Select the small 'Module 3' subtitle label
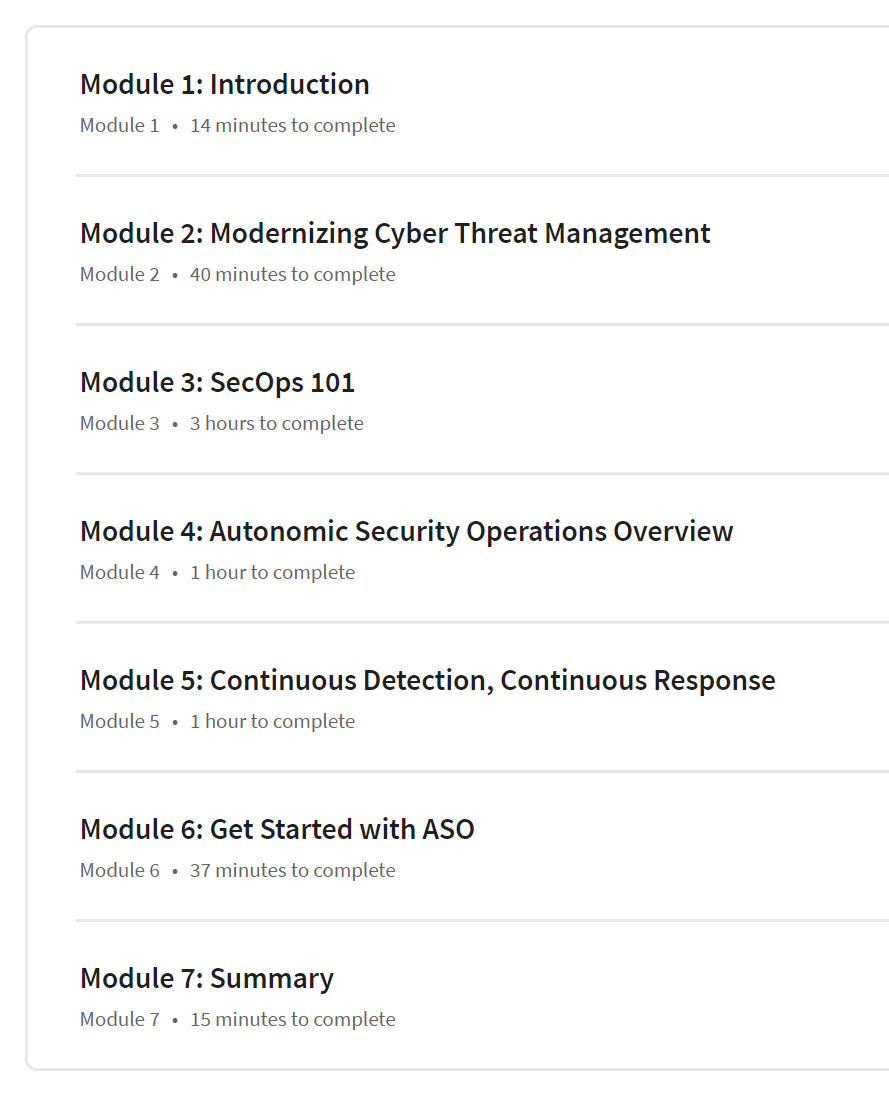The width and height of the screenshot is (889, 1095). [119, 423]
